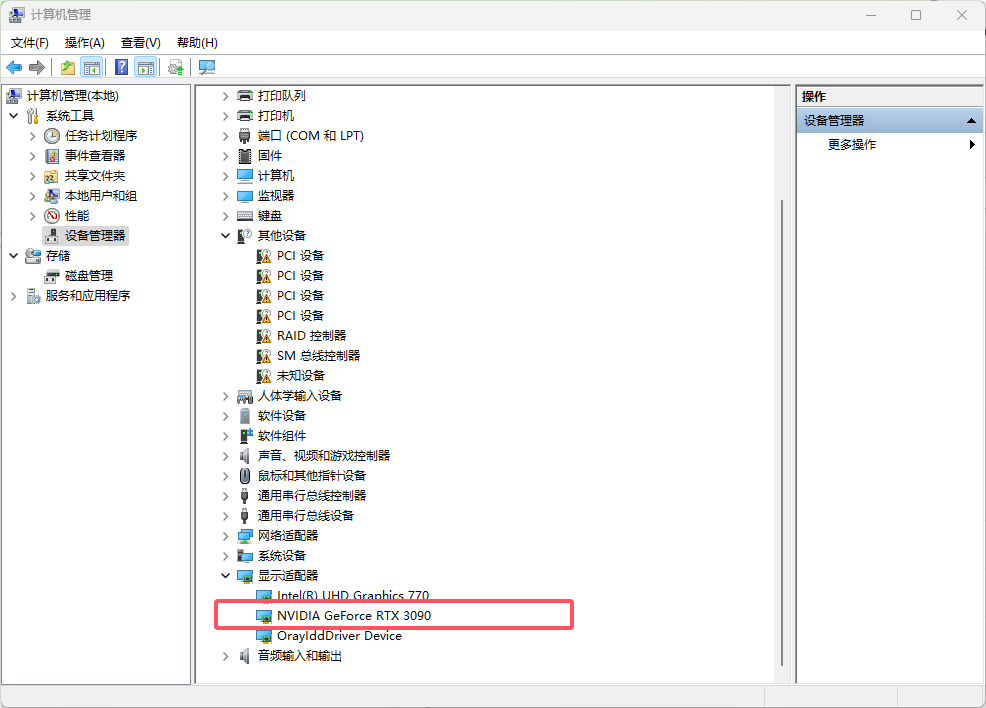Select OrayIddDriver Device adapter
The width and height of the screenshot is (986, 708).
(339, 636)
